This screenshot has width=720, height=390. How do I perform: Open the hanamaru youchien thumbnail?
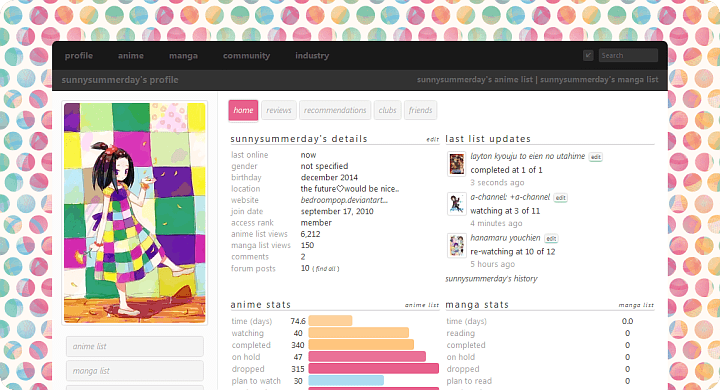pos(456,245)
